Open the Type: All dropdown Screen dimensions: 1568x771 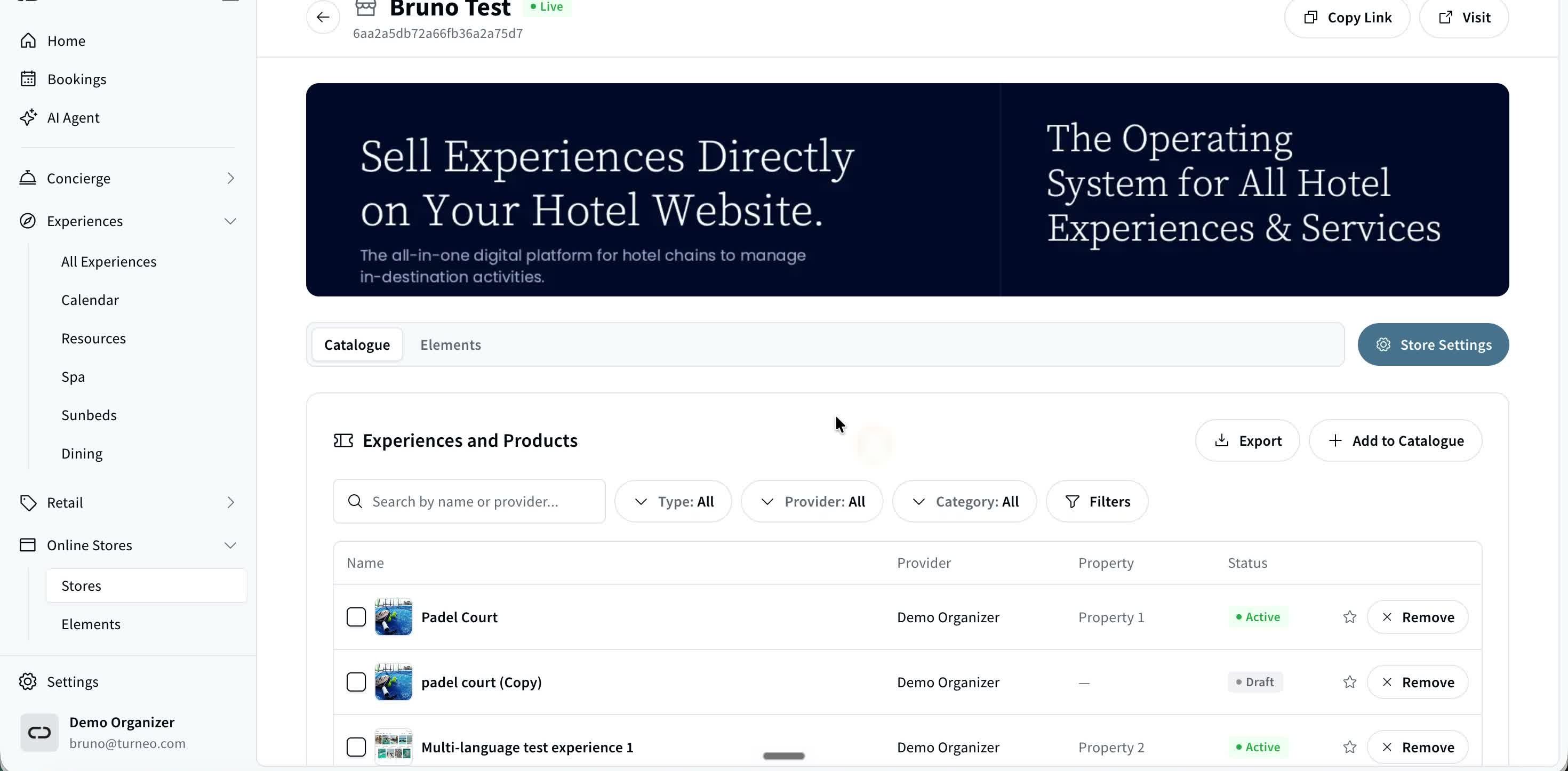pyautogui.click(x=673, y=501)
